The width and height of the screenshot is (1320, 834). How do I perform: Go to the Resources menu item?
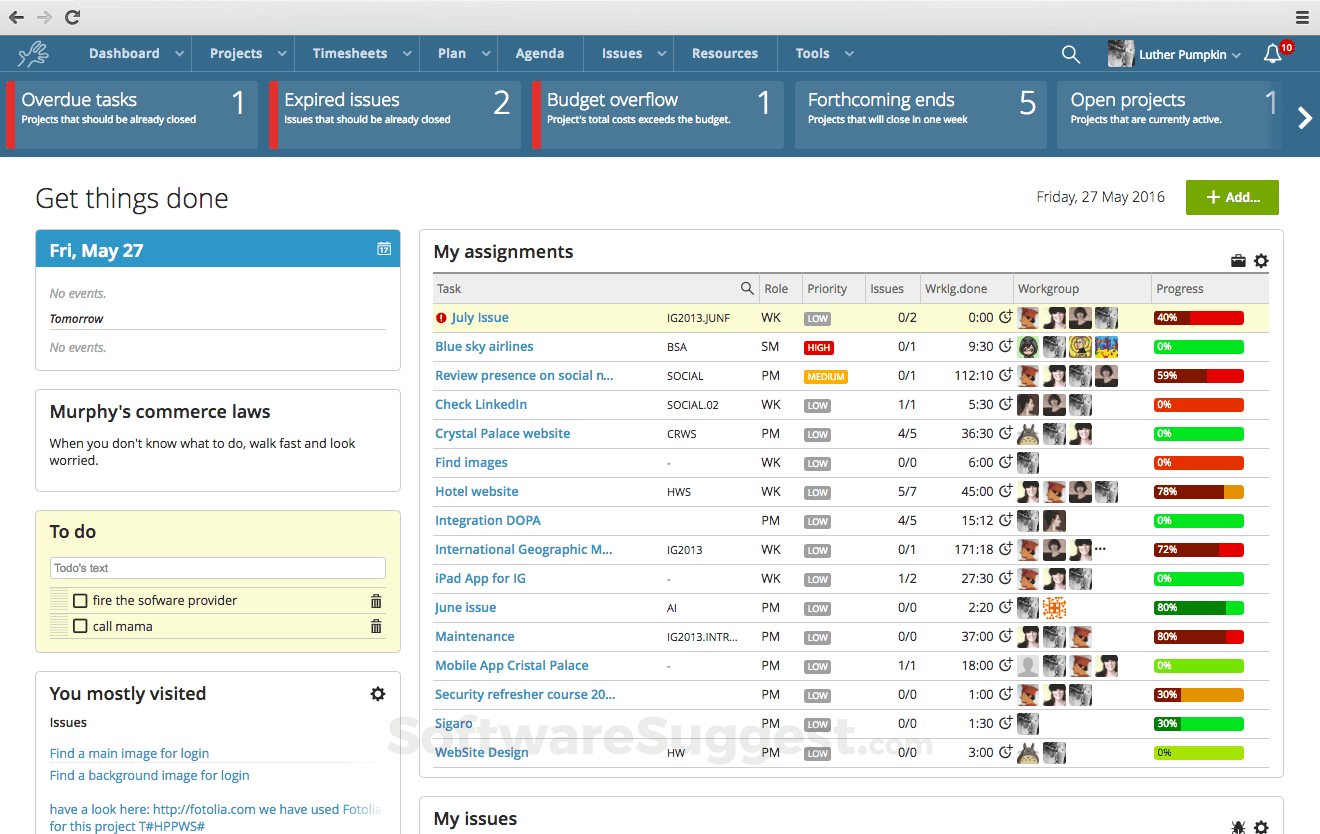(724, 54)
